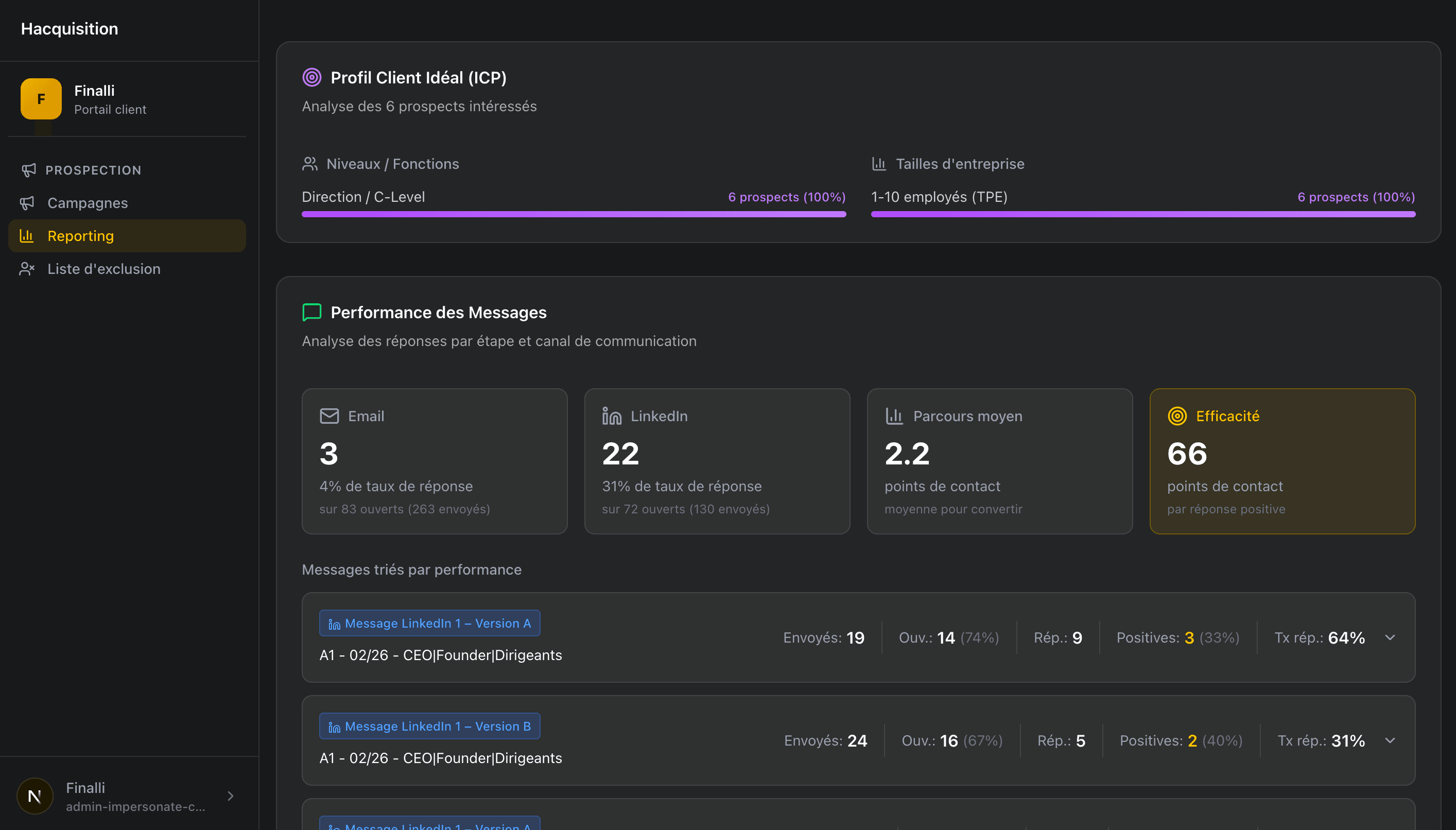Click 'Positives: 3 (33%)' in Version A row
1456x830 pixels.
coord(1178,637)
